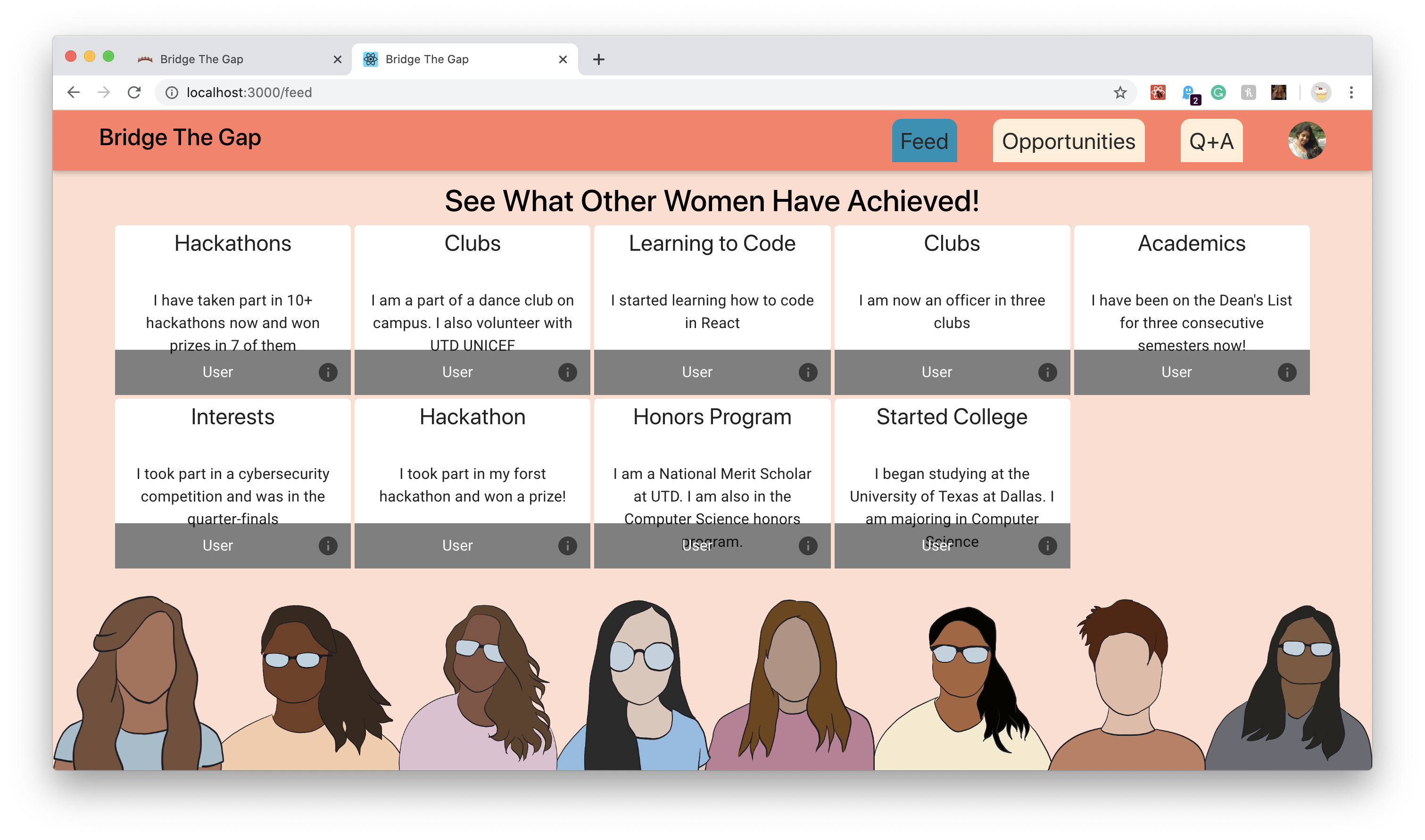Click Bridge The Gap site title
Image resolution: width=1425 pixels, height=840 pixels.
tap(180, 138)
